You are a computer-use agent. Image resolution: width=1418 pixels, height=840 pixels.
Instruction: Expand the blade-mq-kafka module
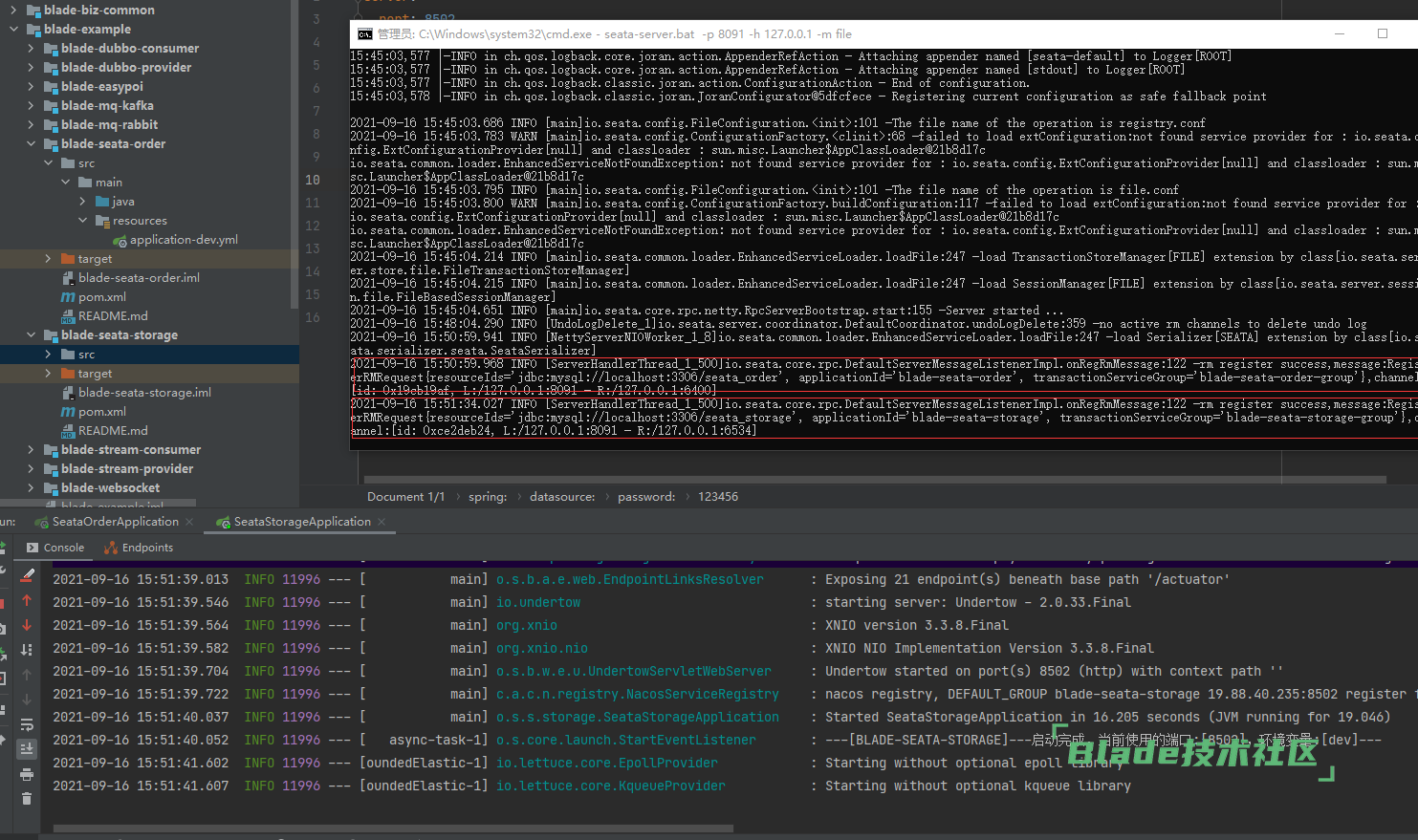[31, 106]
